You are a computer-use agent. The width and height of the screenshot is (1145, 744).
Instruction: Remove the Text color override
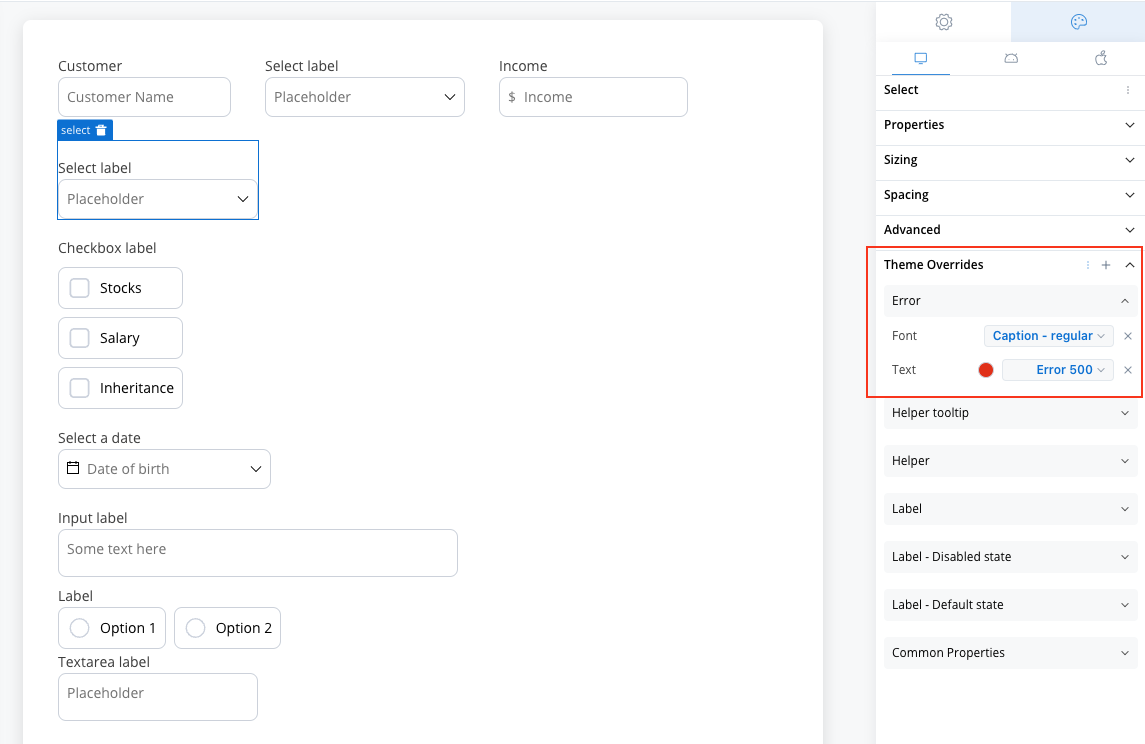(x=1127, y=370)
